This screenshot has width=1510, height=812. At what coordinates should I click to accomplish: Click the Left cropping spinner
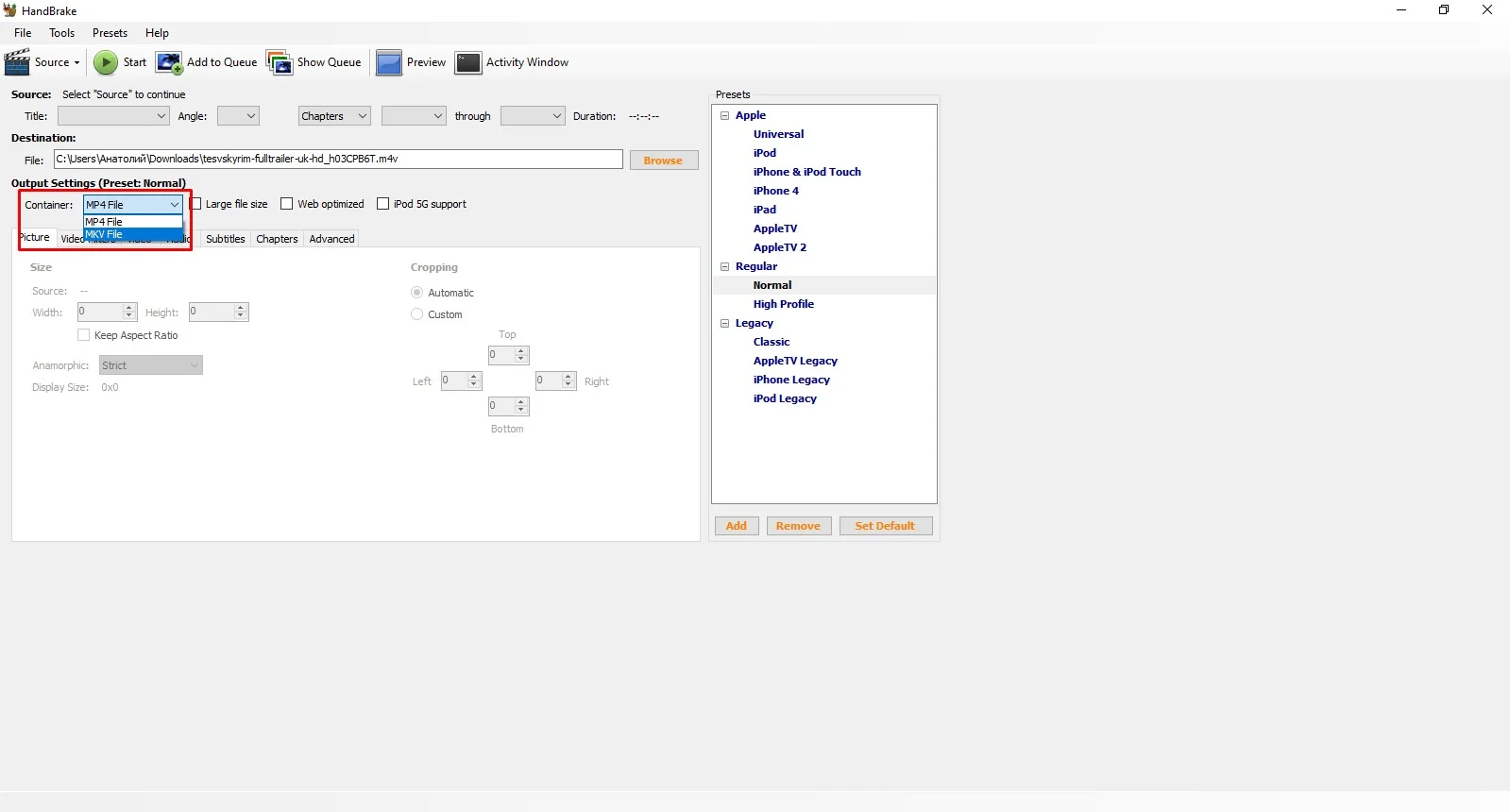click(x=461, y=381)
